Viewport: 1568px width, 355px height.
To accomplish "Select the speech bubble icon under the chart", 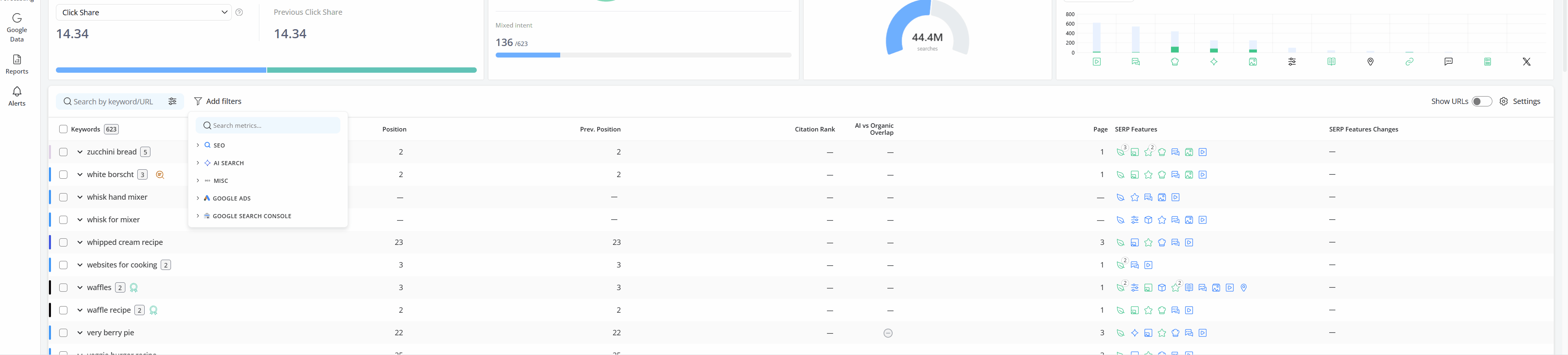I will [x=1449, y=62].
